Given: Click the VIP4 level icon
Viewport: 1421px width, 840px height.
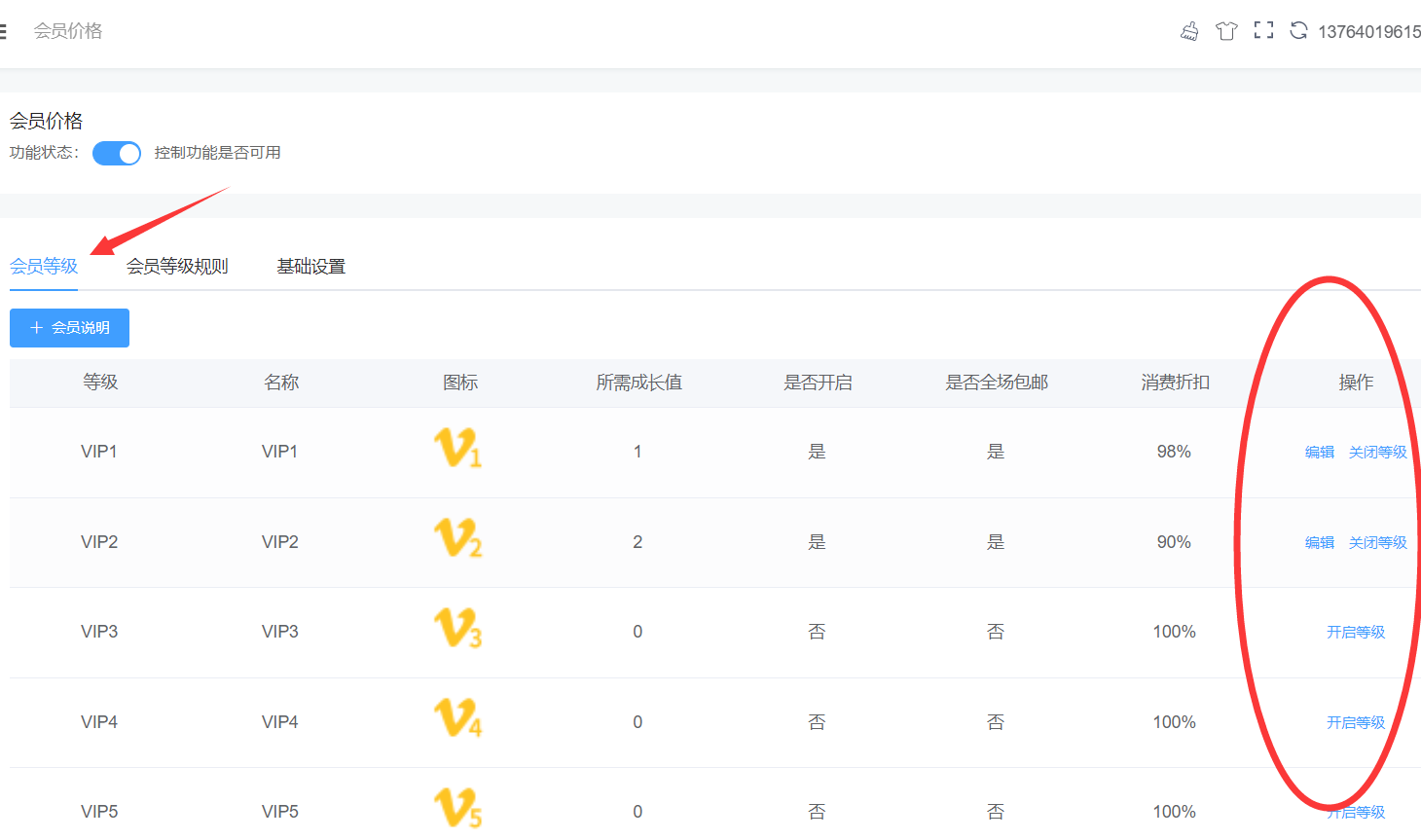Looking at the screenshot, I should [457, 718].
